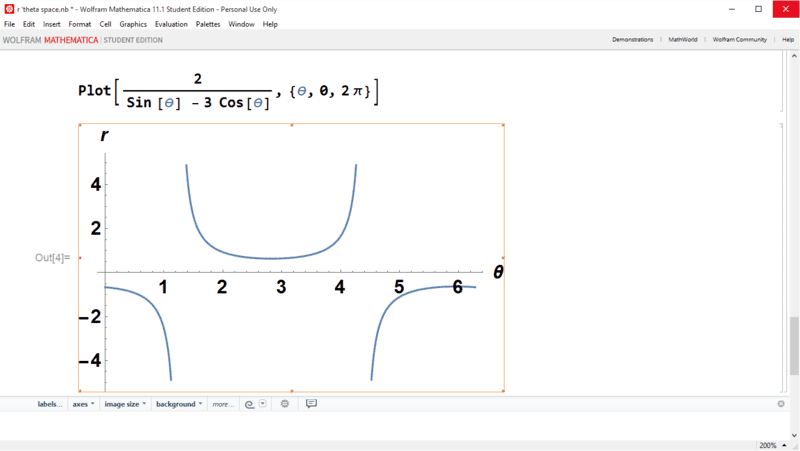800x451 pixels.
Task: Click the output cell bracket on right edge
Action: 781,258
